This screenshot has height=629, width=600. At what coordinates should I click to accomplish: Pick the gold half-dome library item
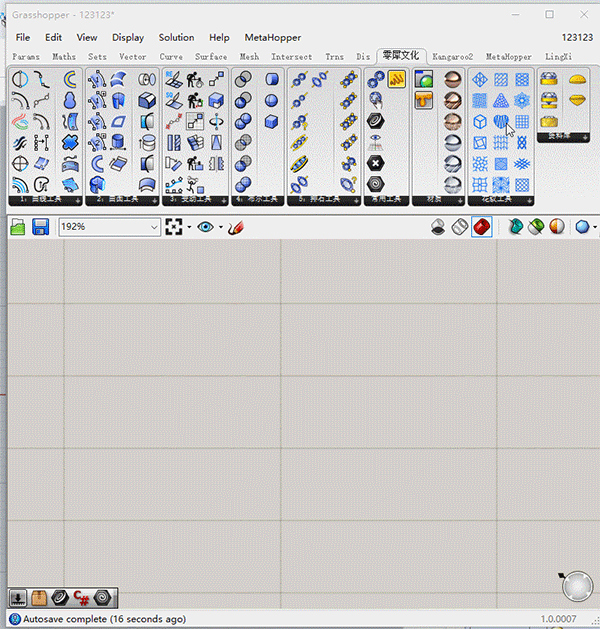[578, 79]
